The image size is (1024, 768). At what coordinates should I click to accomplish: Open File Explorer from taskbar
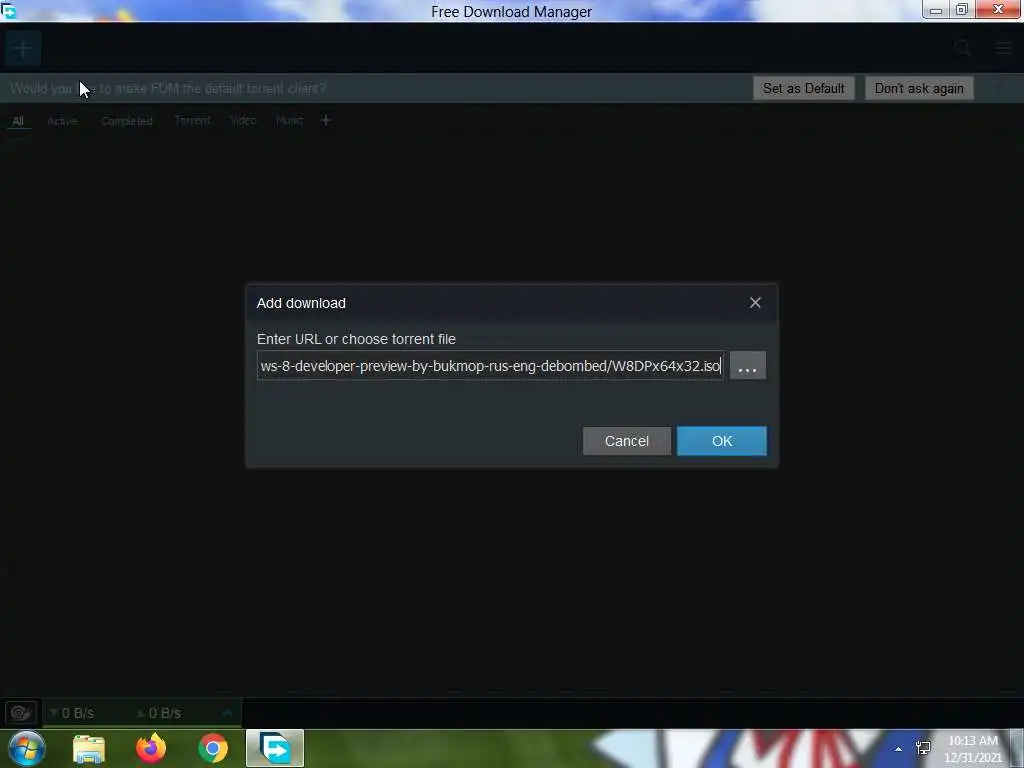click(x=89, y=748)
